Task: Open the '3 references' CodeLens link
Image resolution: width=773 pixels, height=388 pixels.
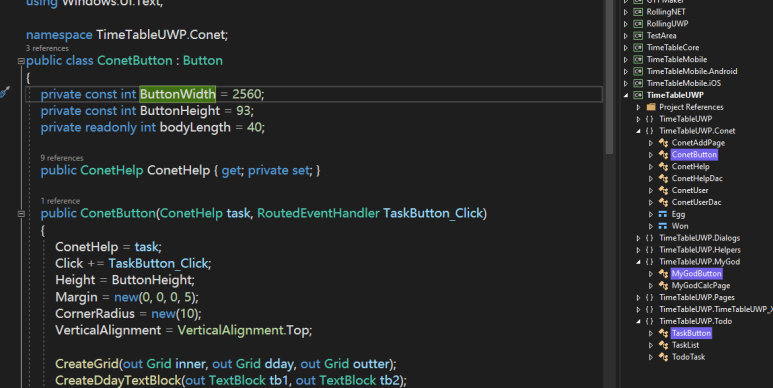Action: coord(47,48)
